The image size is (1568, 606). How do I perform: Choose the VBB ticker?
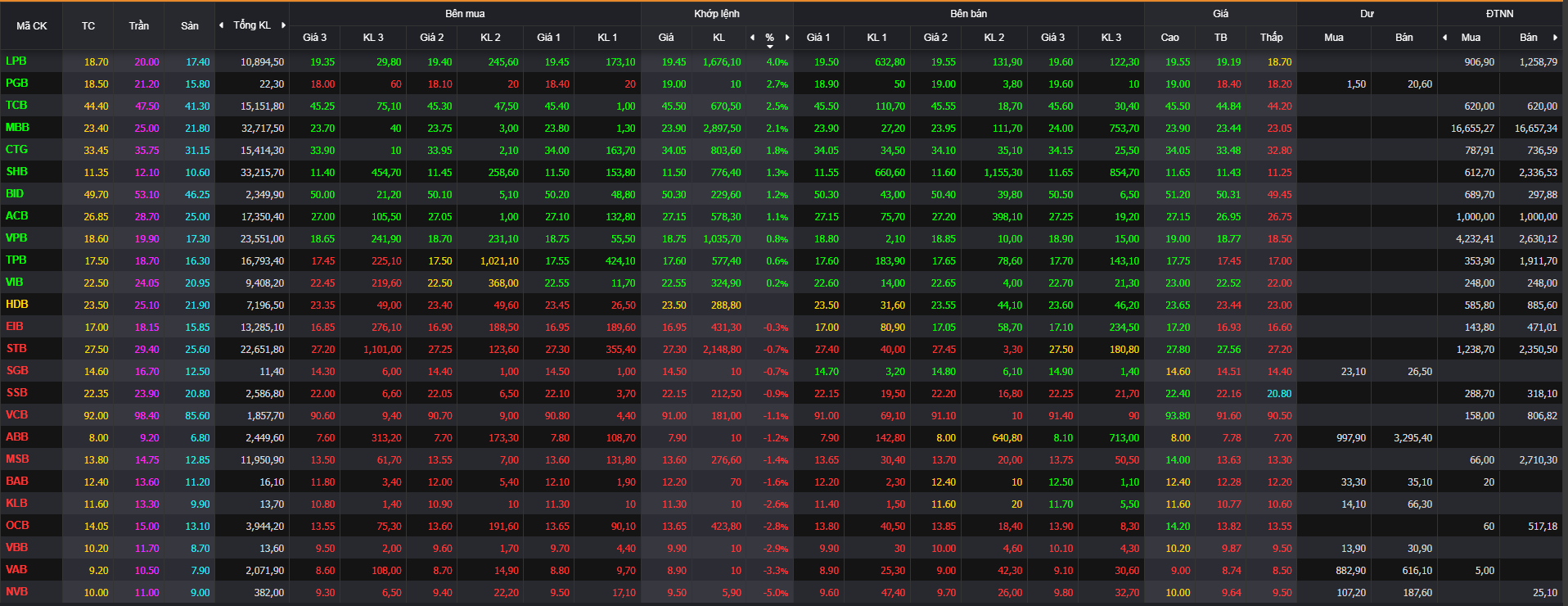pyautogui.click(x=16, y=548)
